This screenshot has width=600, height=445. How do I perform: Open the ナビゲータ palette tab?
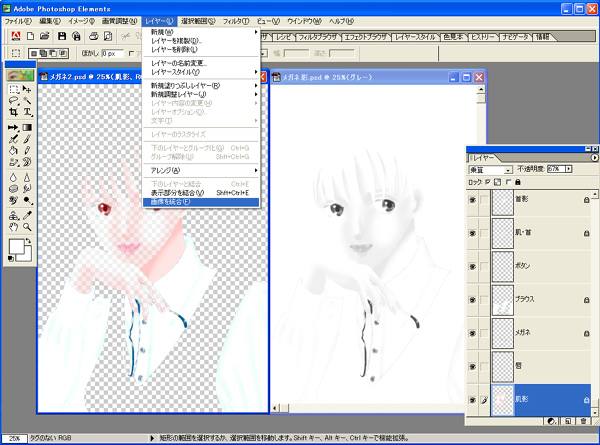pyautogui.click(x=515, y=37)
